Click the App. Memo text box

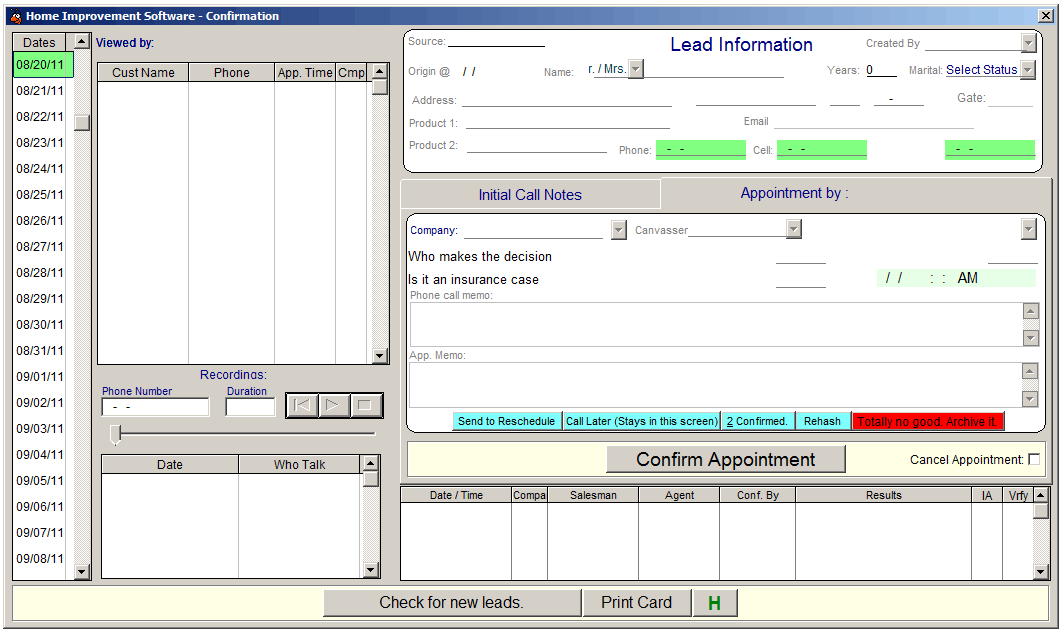[716, 385]
